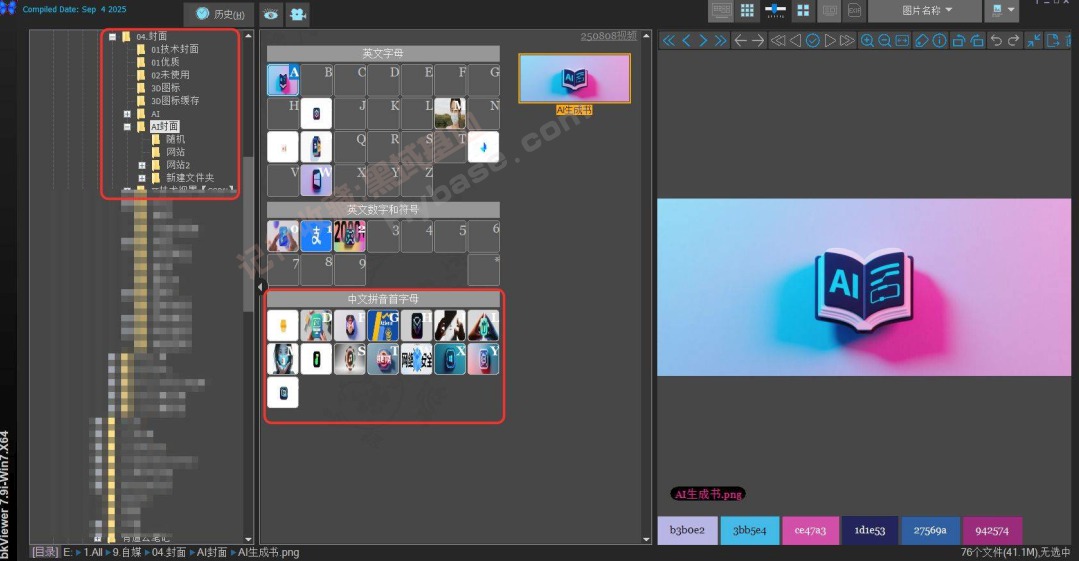The height and width of the screenshot is (561, 1079).
Task: Zoom in with the magnifier plus icon
Action: pyautogui.click(x=867, y=41)
